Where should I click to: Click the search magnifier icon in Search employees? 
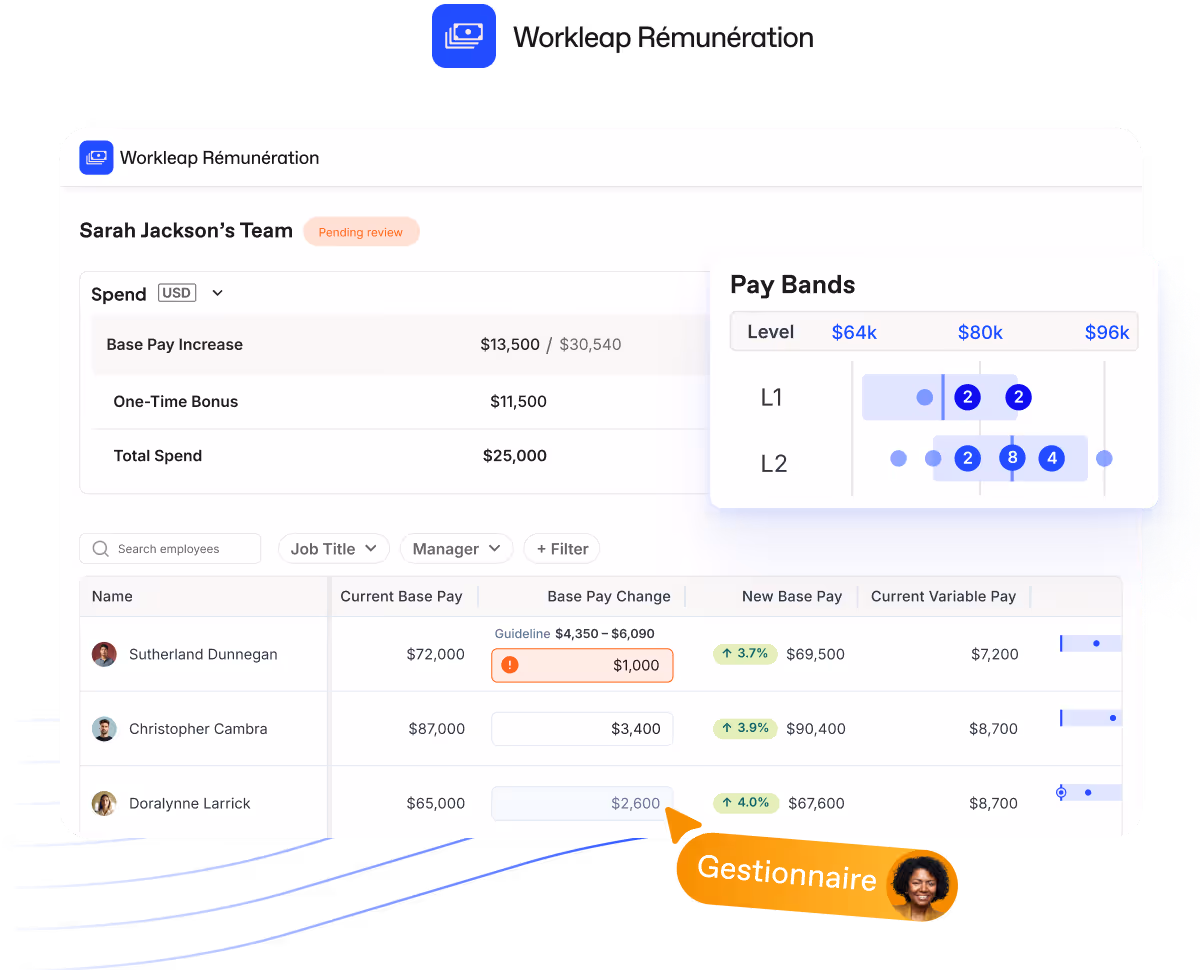[100, 549]
